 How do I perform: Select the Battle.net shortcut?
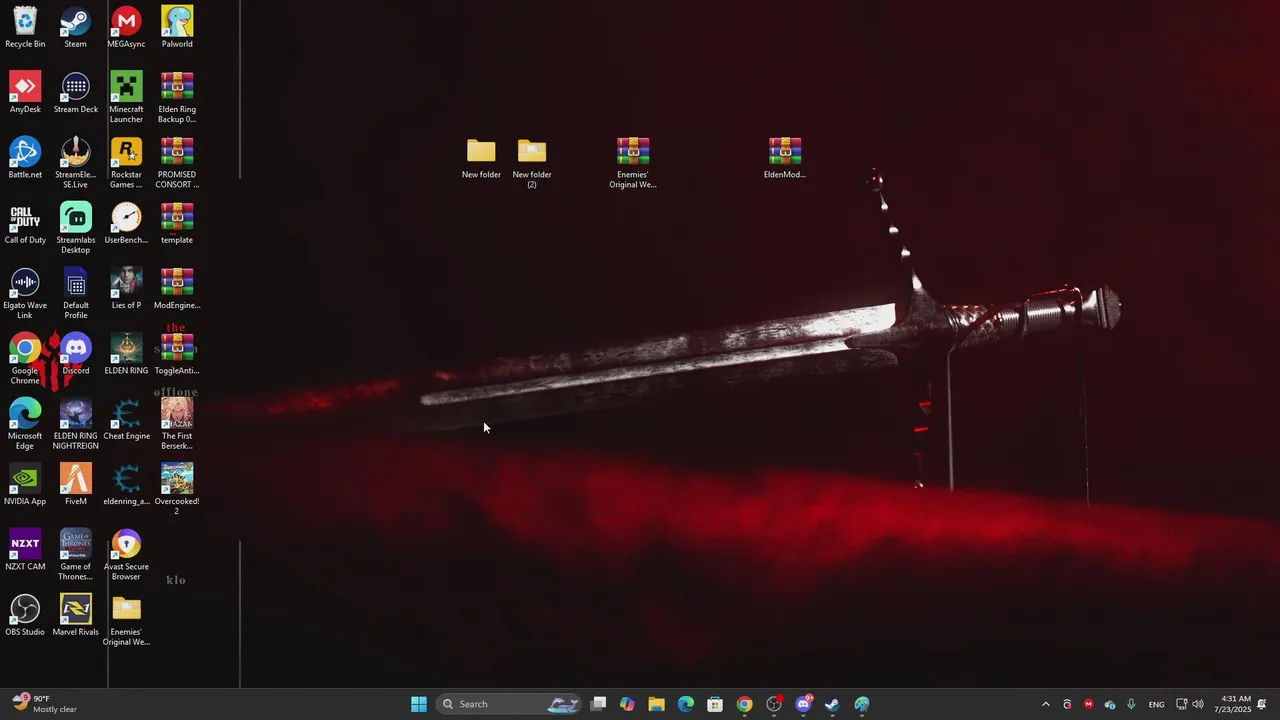pos(25,158)
